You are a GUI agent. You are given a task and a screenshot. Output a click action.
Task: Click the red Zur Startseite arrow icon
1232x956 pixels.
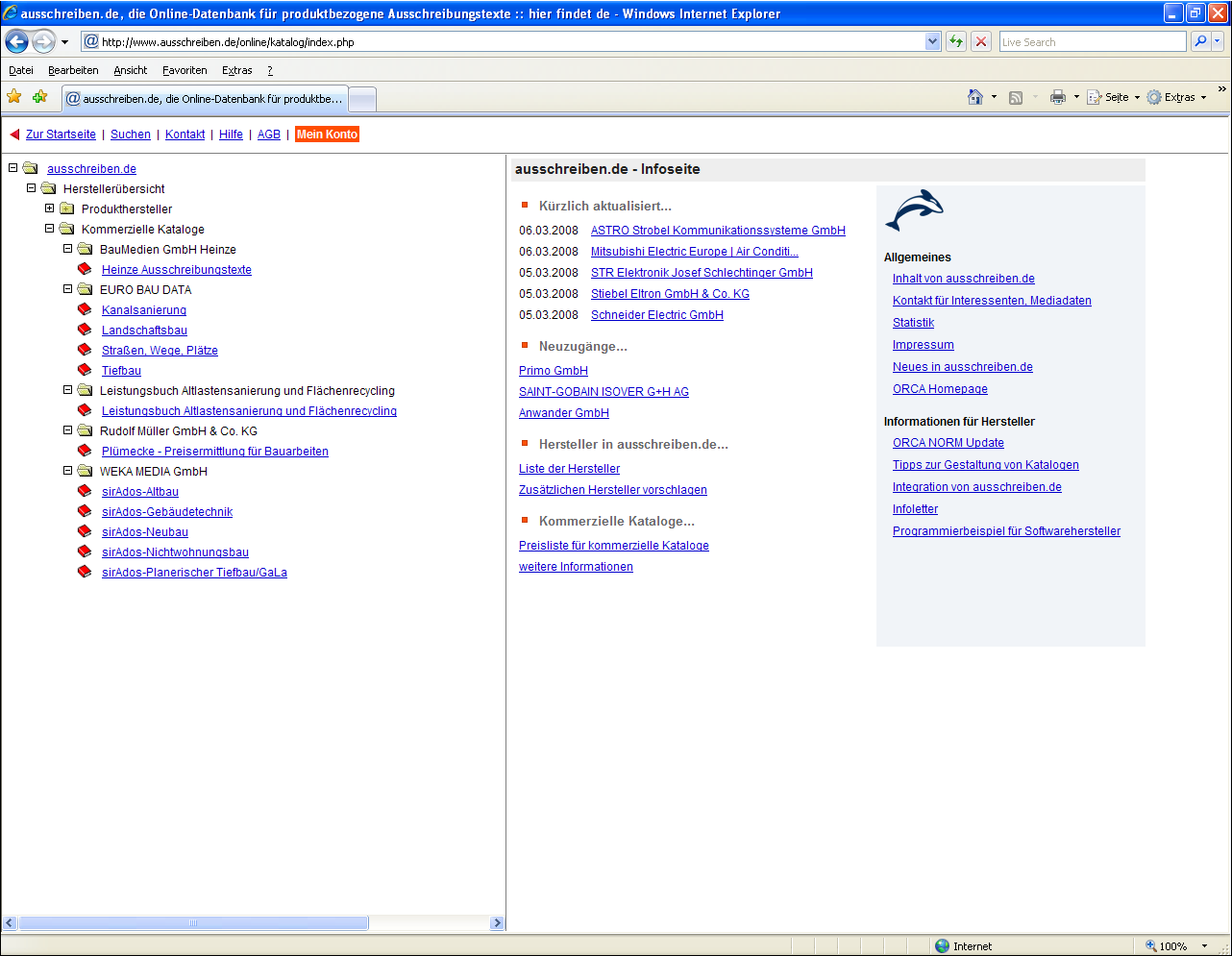pyautogui.click(x=14, y=135)
